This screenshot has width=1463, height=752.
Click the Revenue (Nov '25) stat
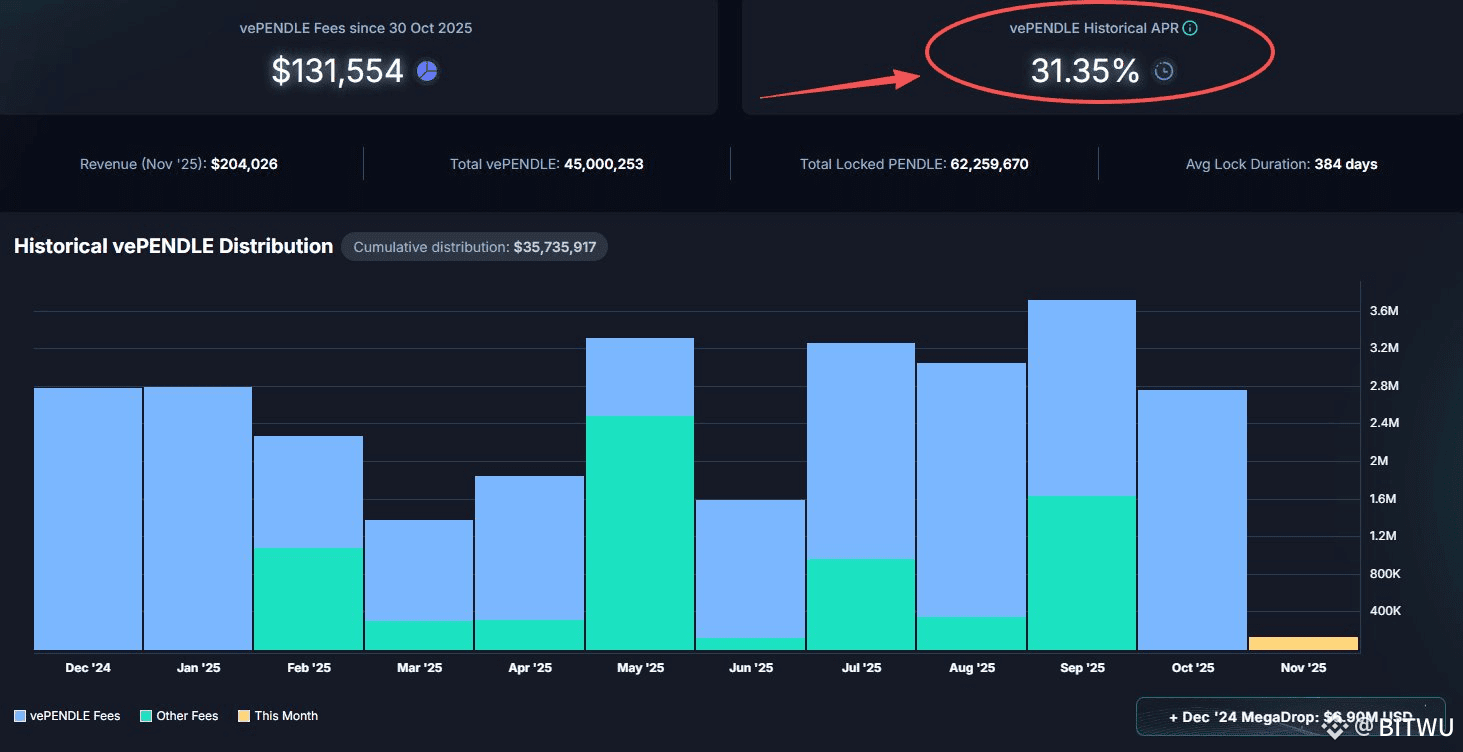click(x=179, y=164)
